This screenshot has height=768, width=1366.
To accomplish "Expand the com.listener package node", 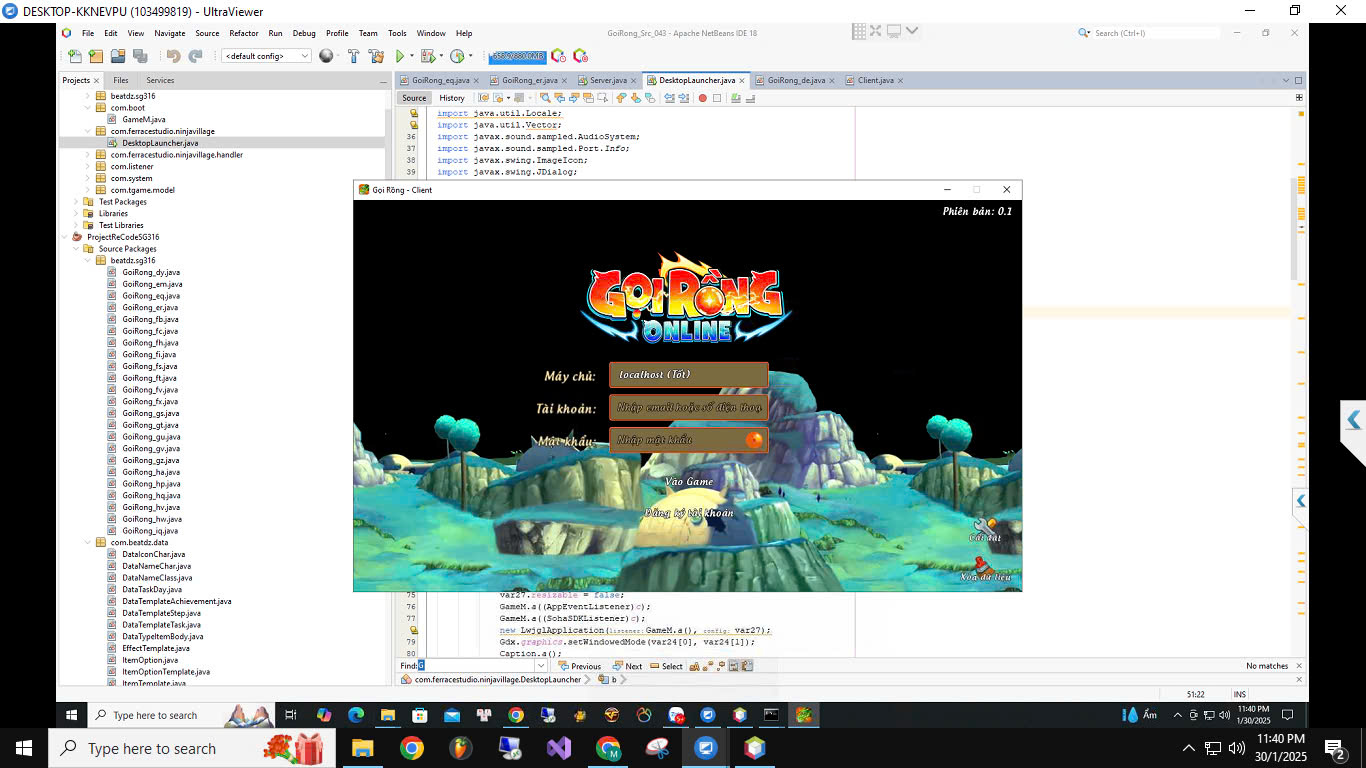I will [x=88, y=166].
